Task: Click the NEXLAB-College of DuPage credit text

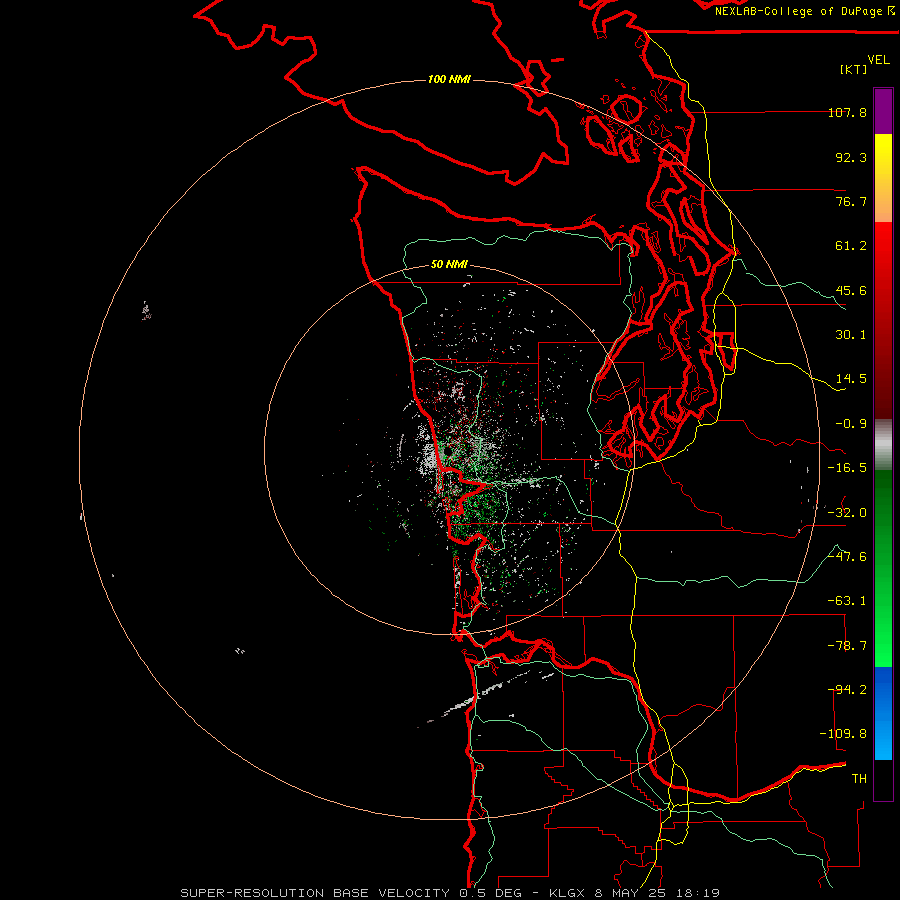Action: pyautogui.click(x=799, y=11)
